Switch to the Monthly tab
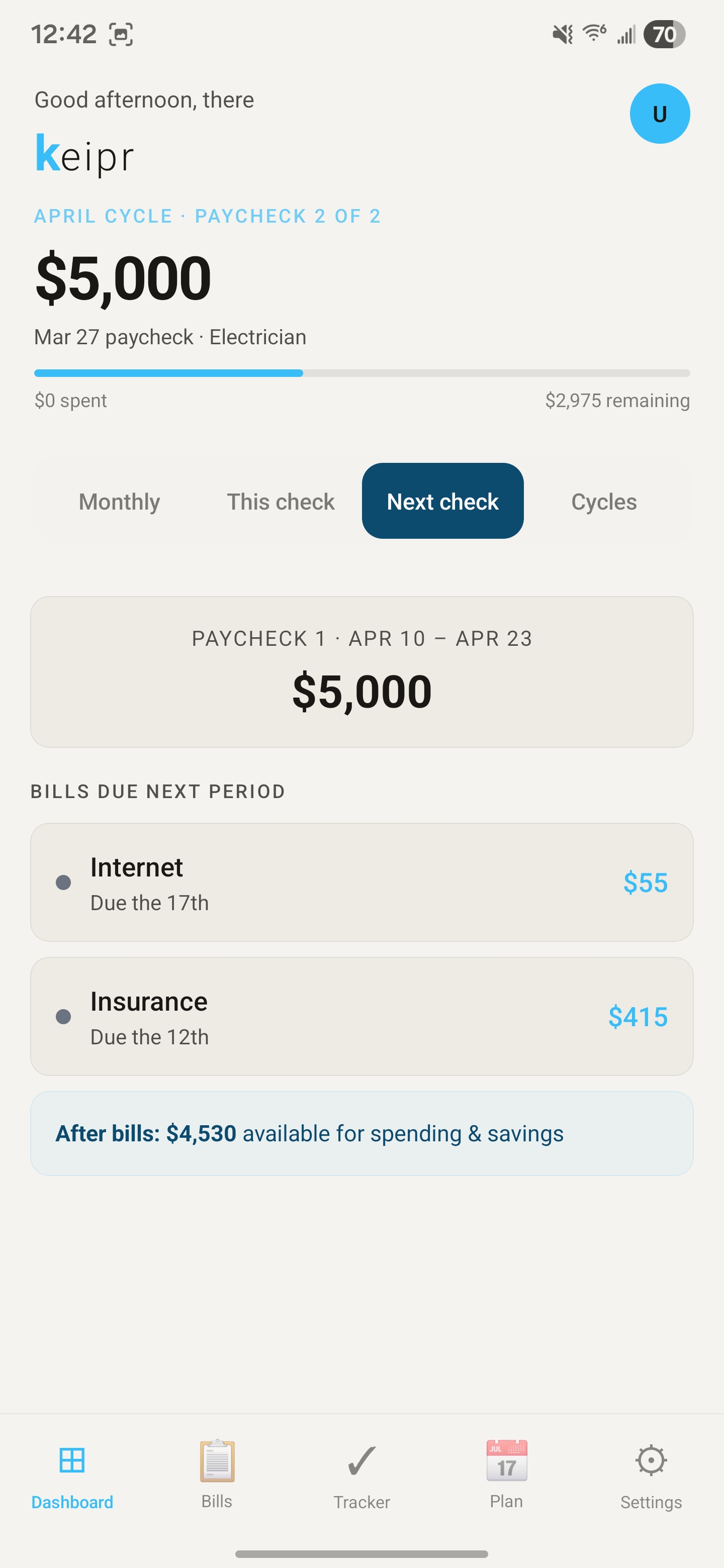Screen dimensions: 724x1568 (119, 502)
